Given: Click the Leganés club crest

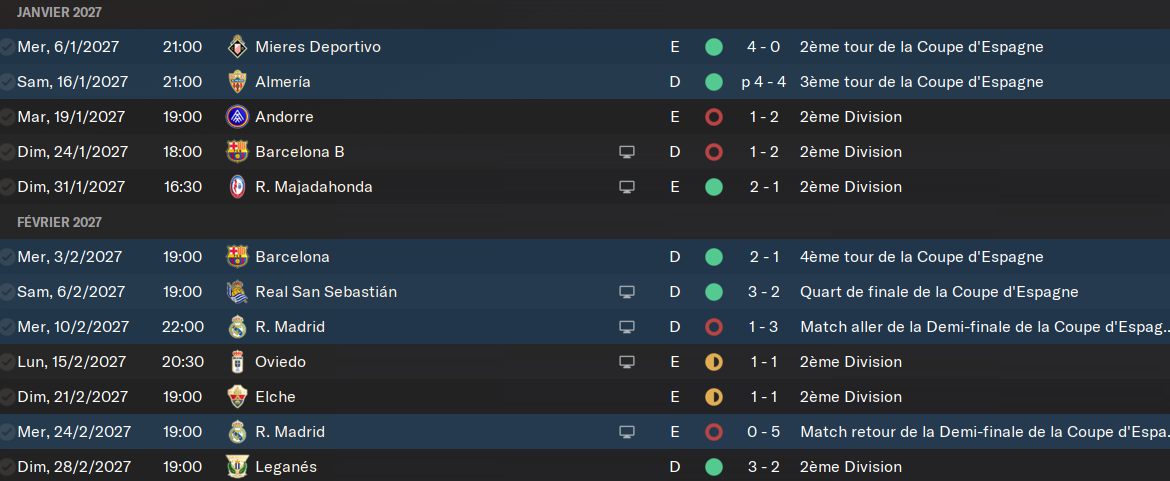Looking at the screenshot, I should (237, 468).
